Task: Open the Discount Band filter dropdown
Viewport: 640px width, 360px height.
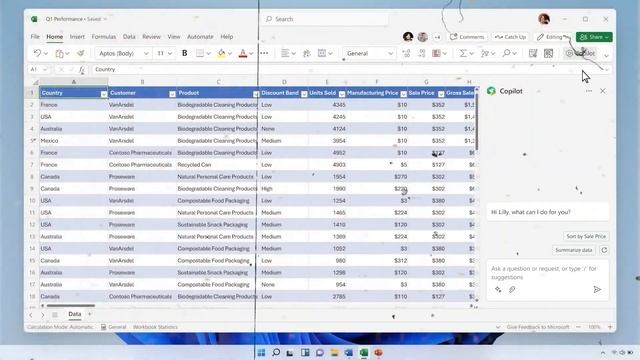Action: pos(304,94)
